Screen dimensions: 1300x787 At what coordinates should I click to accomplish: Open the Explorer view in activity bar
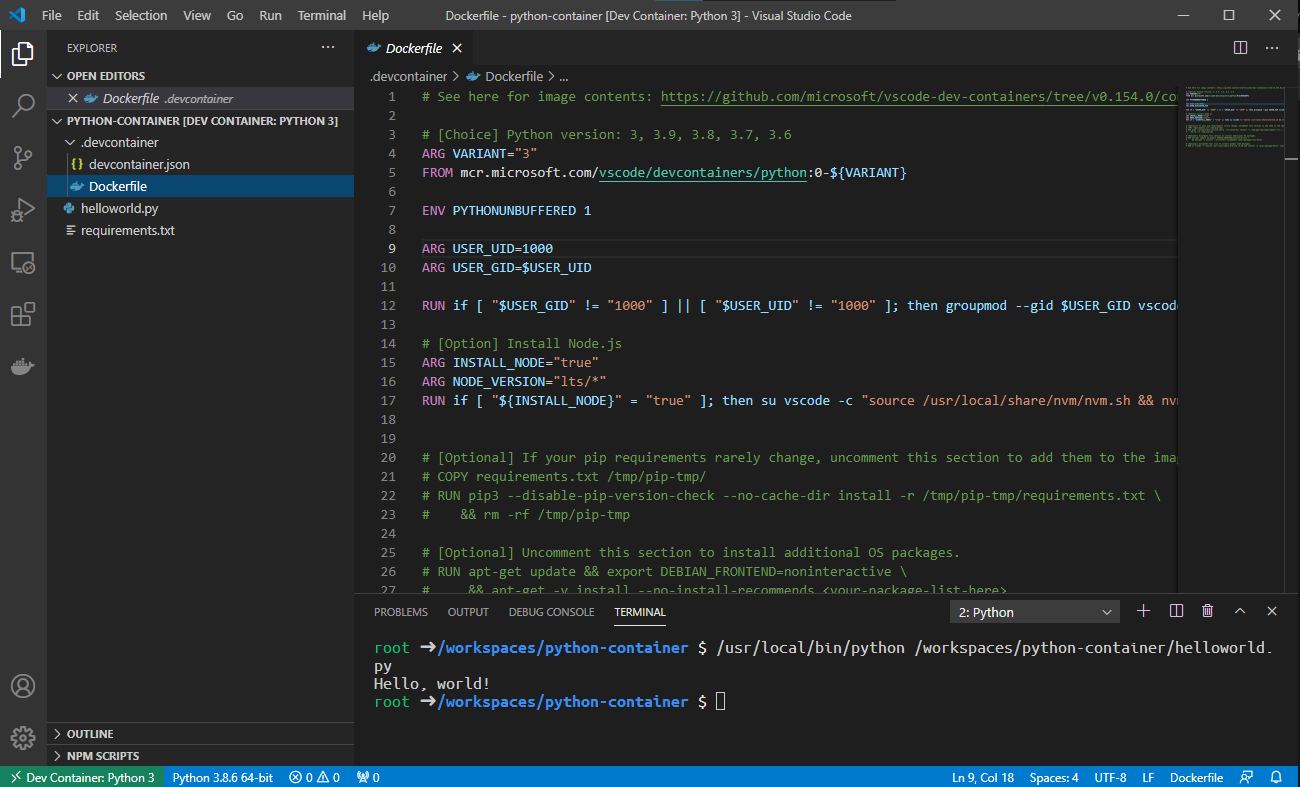23,54
